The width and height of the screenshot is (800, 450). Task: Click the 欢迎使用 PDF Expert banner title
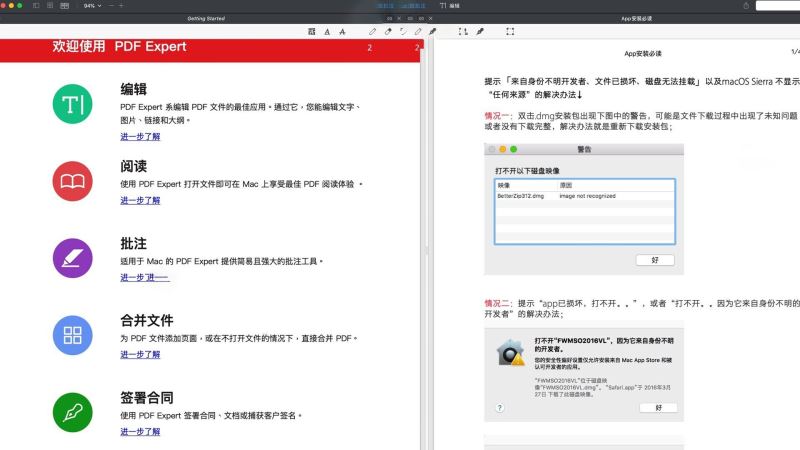pos(119,46)
